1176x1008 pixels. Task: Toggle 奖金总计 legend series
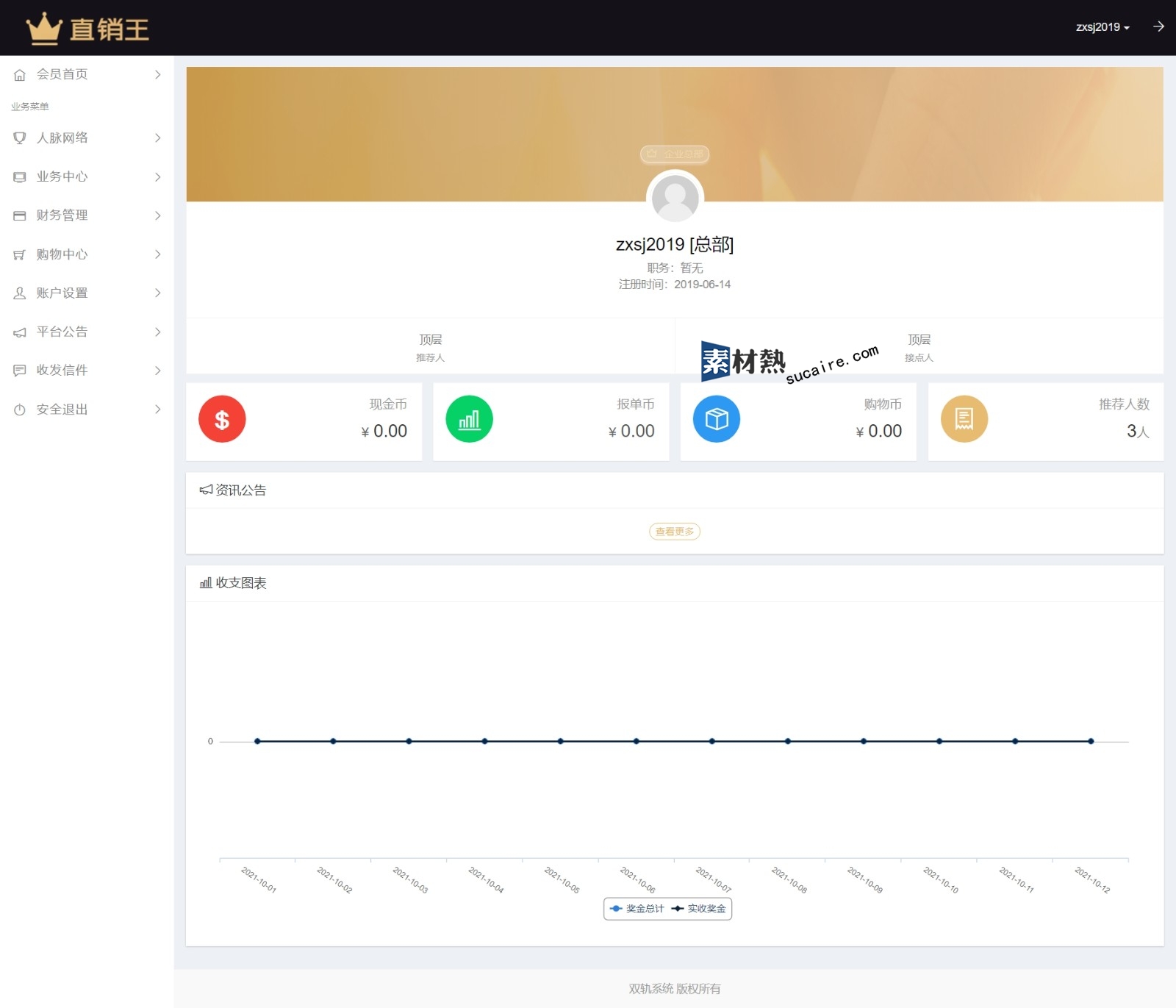pos(637,909)
